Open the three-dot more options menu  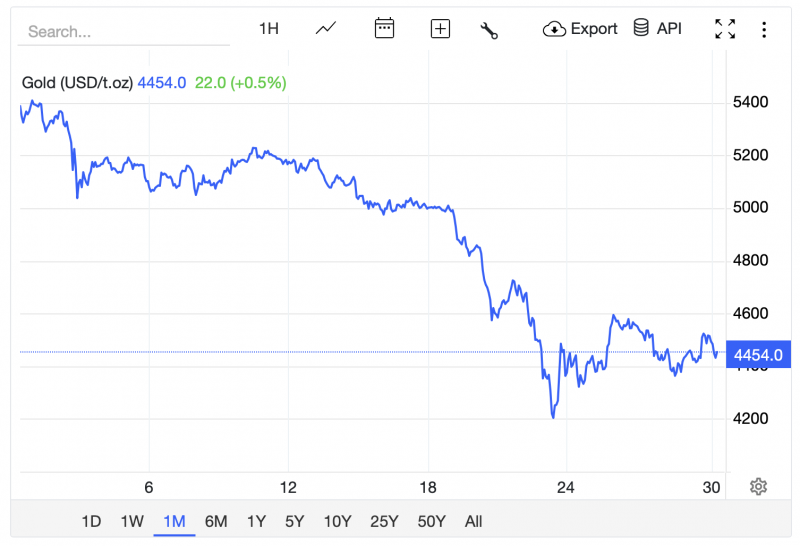coord(765,29)
